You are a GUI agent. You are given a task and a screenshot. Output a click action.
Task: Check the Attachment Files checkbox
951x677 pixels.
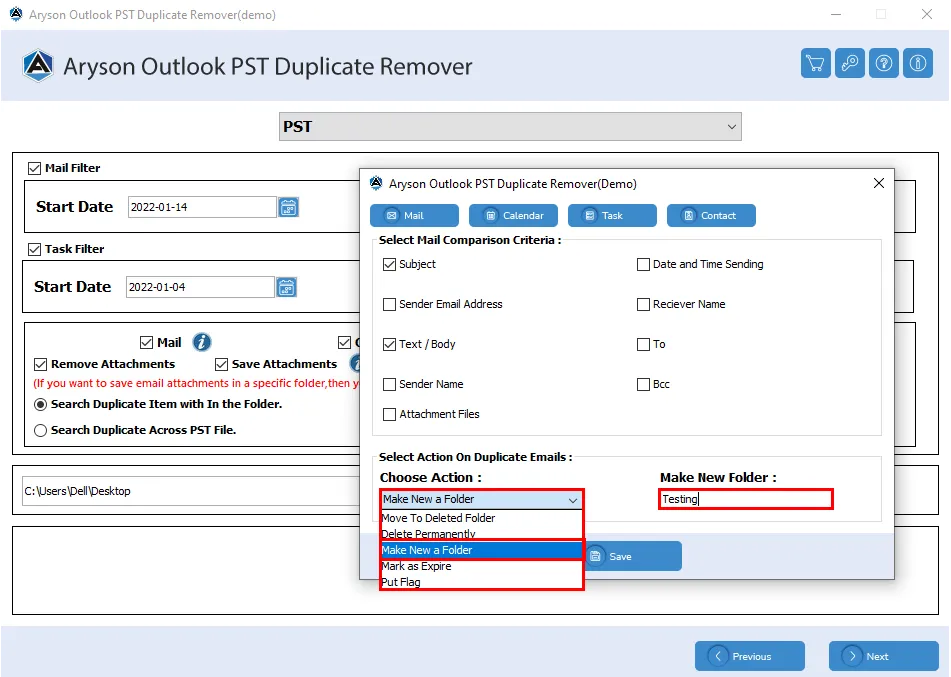pos(389,414)
